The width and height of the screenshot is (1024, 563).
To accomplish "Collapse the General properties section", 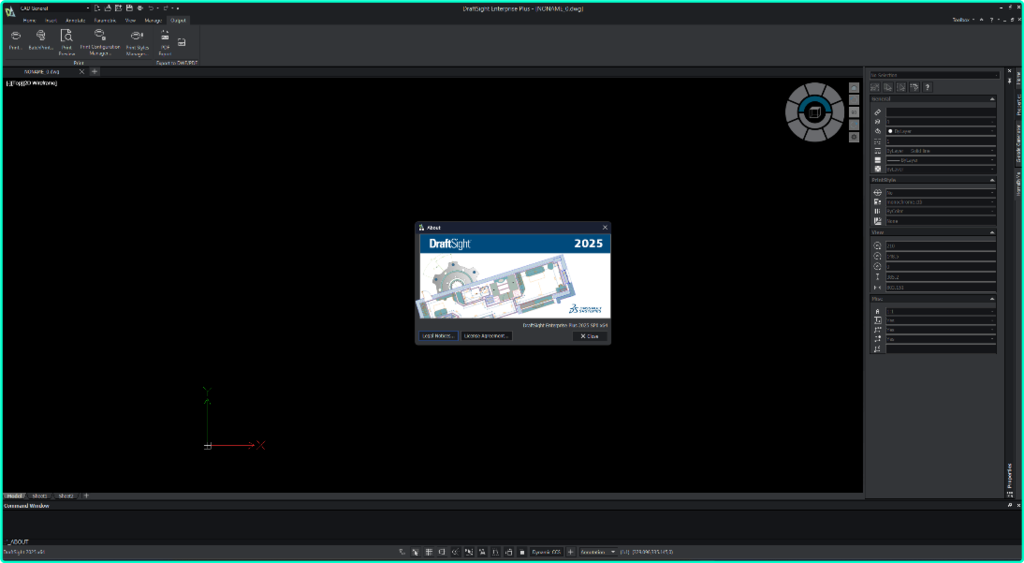I will (992, 99).
